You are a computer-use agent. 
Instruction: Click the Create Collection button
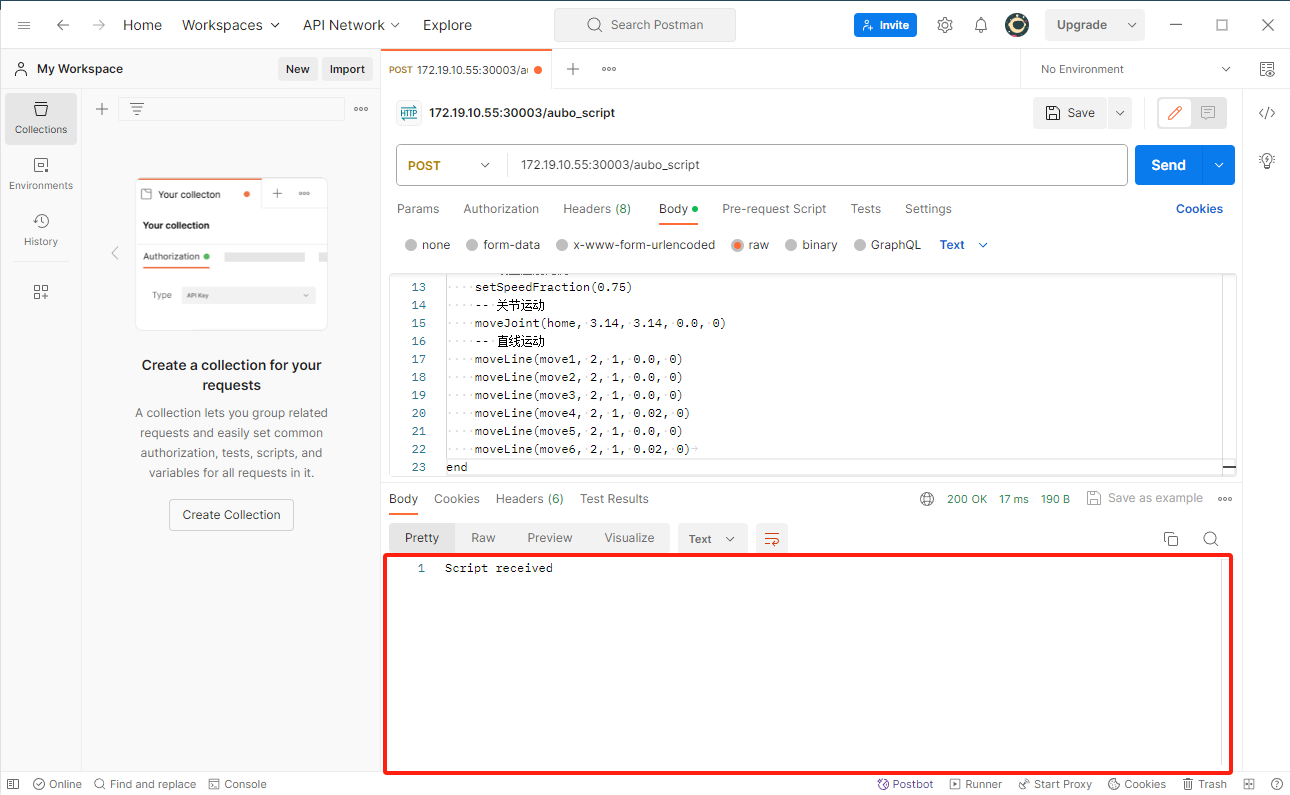pyautogui.click(x=231, y=515)
